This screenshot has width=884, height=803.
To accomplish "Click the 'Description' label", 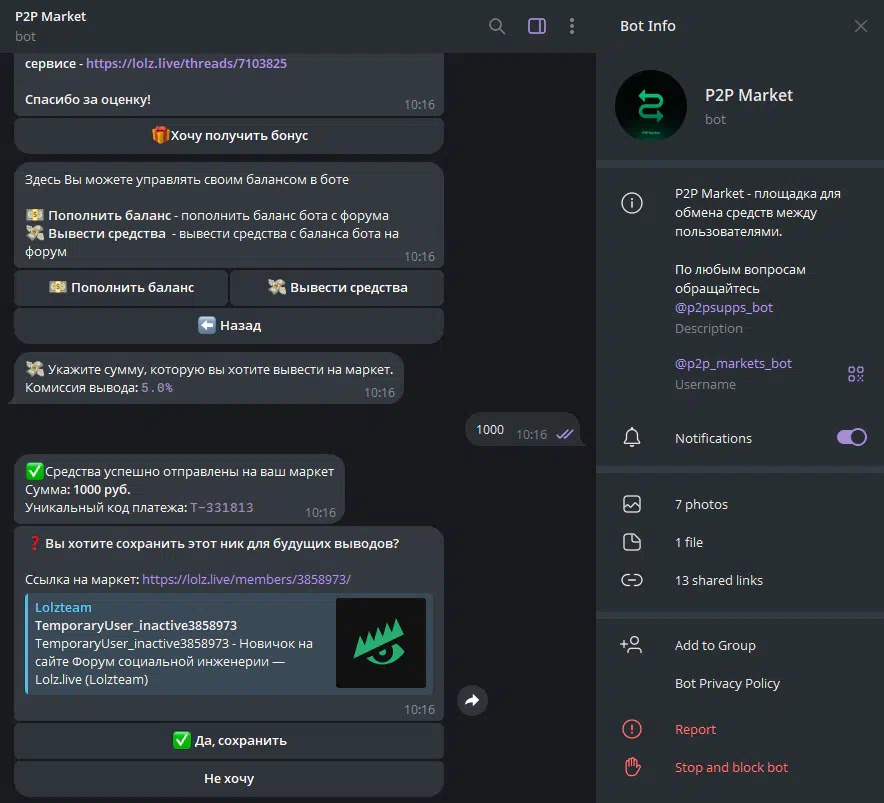I will 709,328.
